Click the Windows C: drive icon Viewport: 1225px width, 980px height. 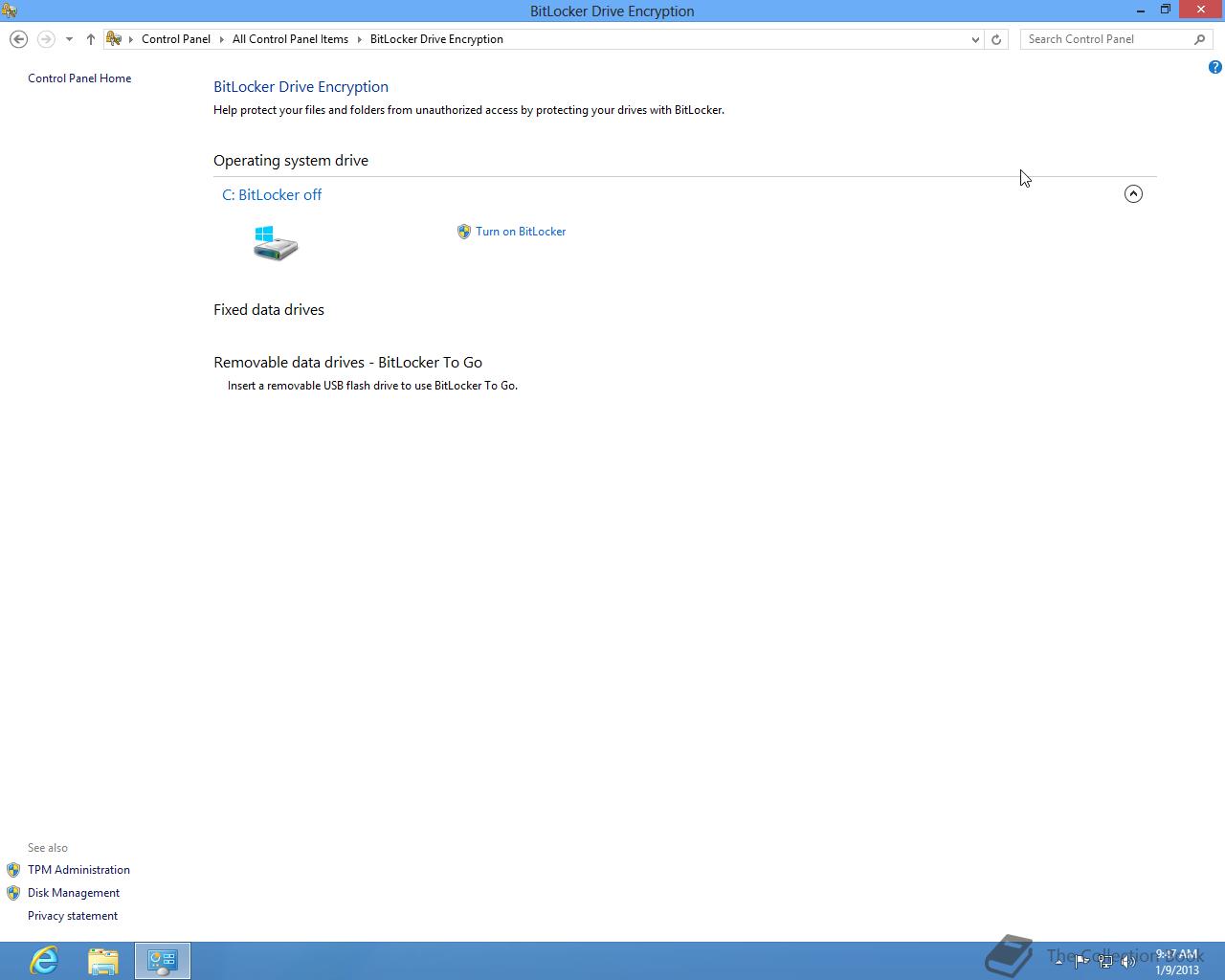(x=276, y=243)
